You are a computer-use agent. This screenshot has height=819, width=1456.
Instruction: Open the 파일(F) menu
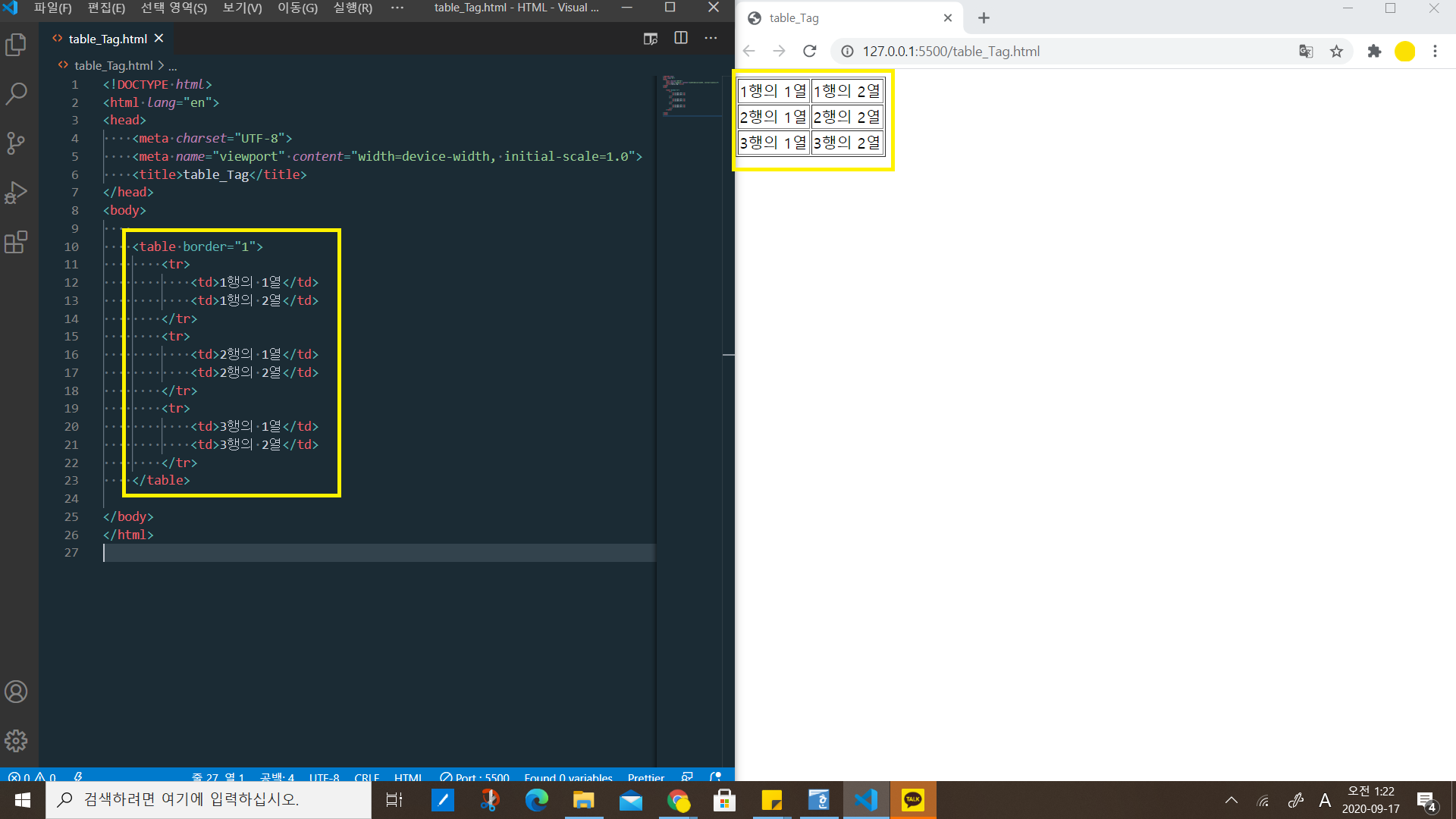(52, 8)
